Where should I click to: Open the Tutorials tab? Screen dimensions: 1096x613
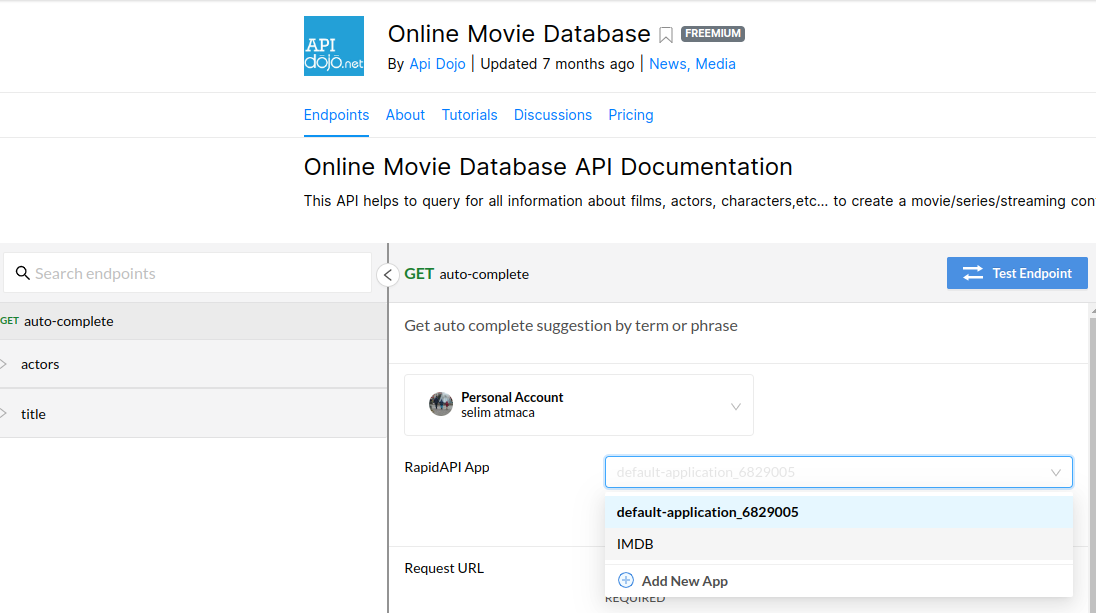(470, 115)
